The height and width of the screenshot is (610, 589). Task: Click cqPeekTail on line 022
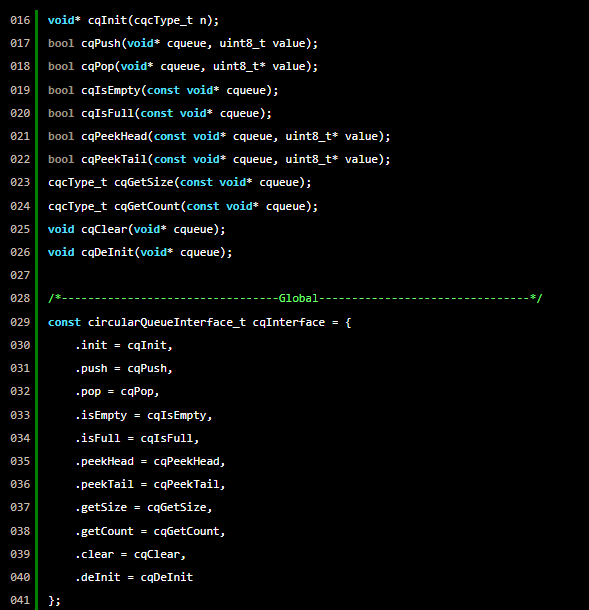click(114, 159)
